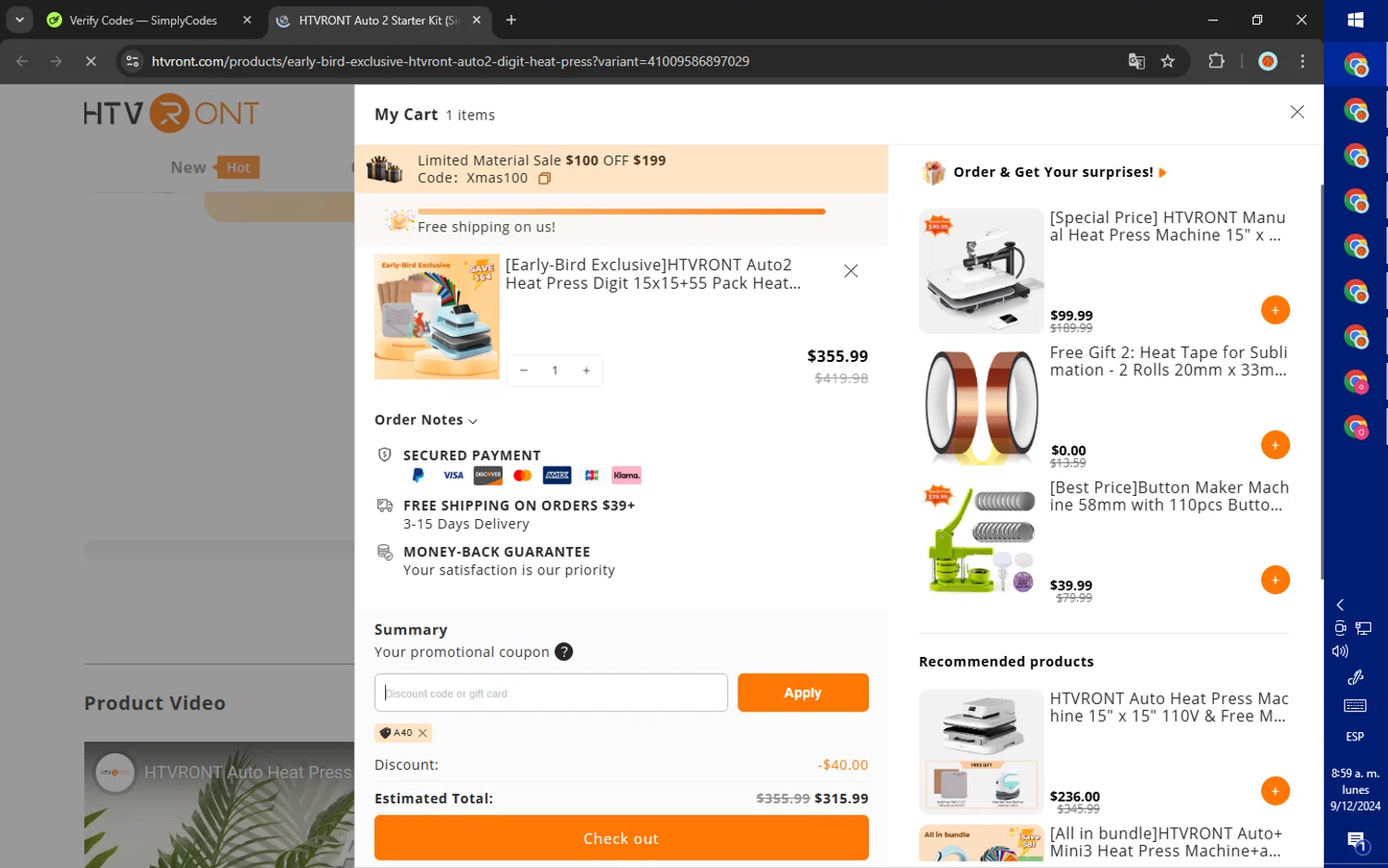The image size is (1388, 868).
Task: Open the cart item's Auto2 thumbnail
Action: click(437, 316)
